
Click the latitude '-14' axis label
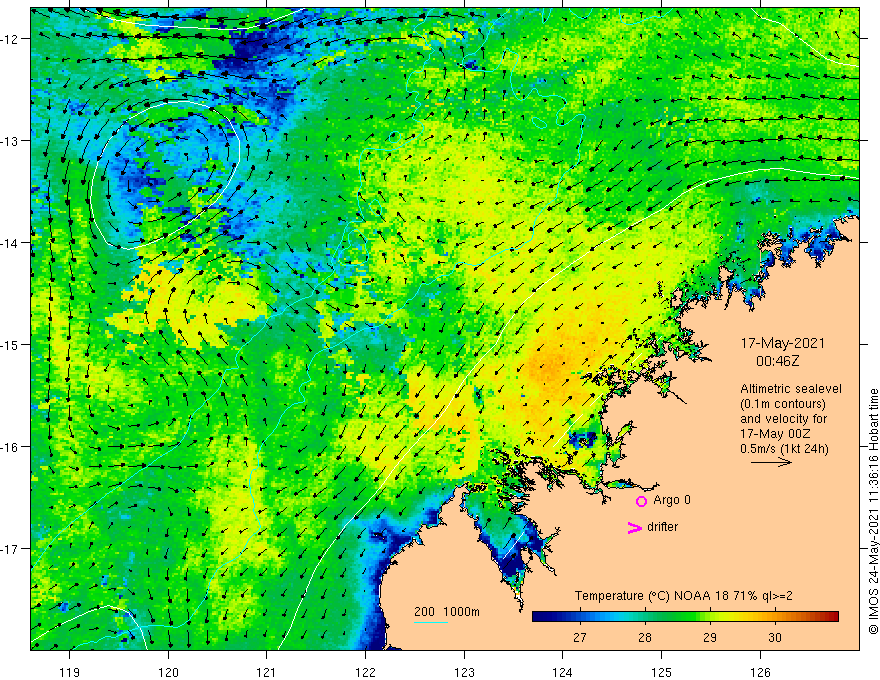click(x=10, y=243)
